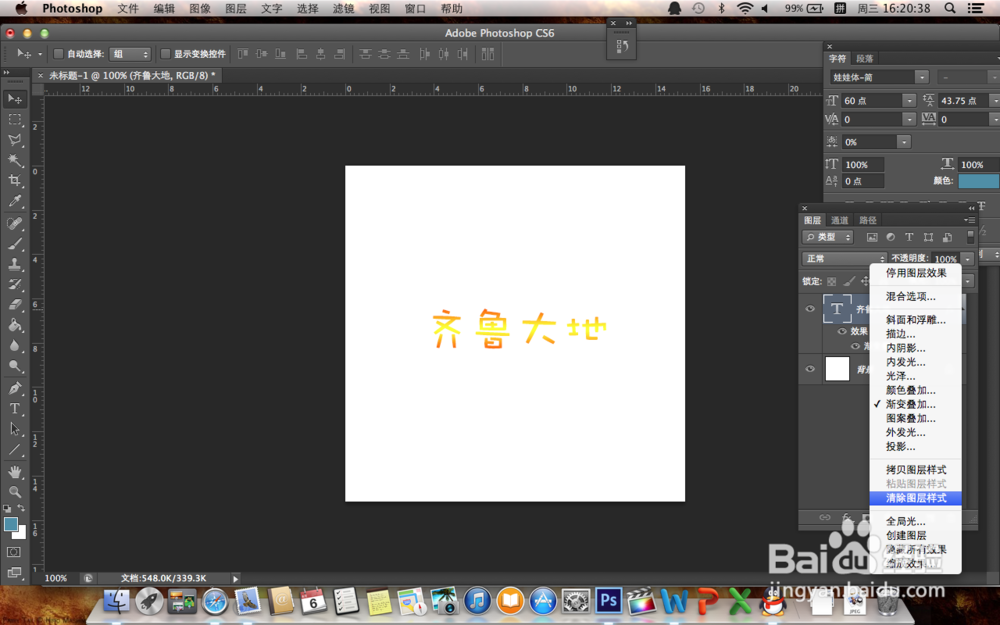Select the Brush tool
The image size is (1000, 625).
(14, 245)
